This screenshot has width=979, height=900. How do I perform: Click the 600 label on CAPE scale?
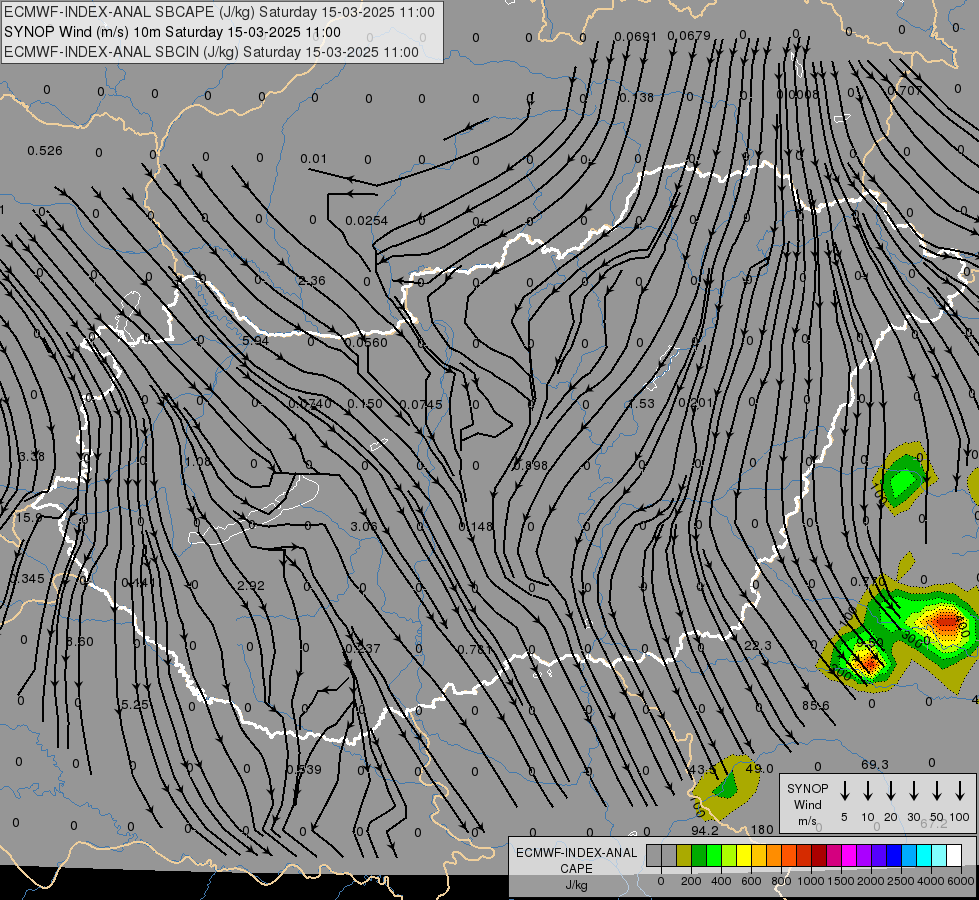(x=751, y=881)
